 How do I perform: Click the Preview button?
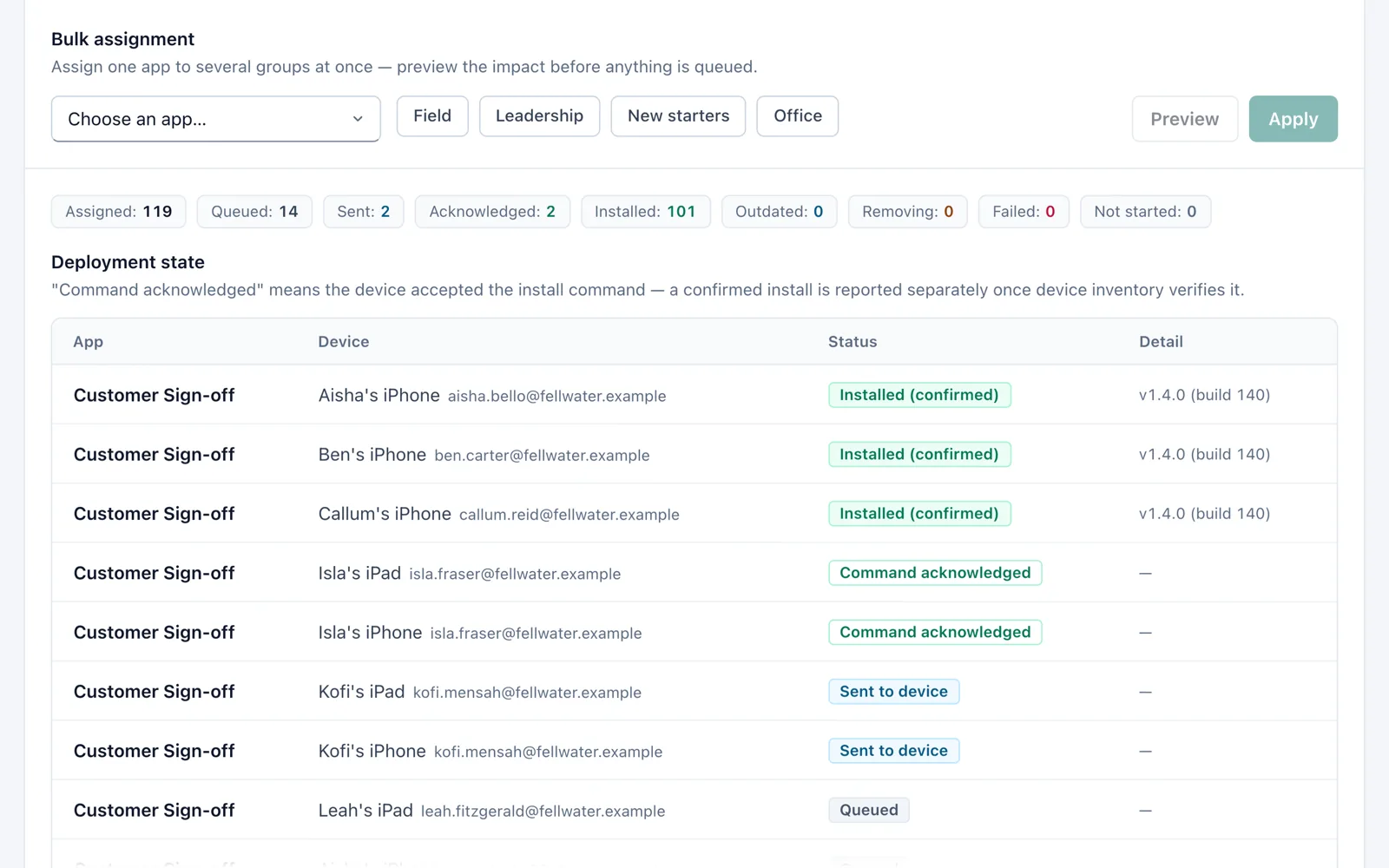click(x=1185, y=119)
